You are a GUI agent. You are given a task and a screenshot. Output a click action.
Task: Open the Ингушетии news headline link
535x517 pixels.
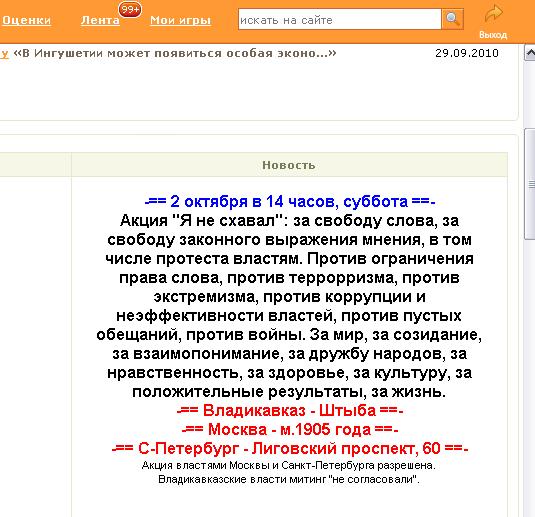(175, 53)
